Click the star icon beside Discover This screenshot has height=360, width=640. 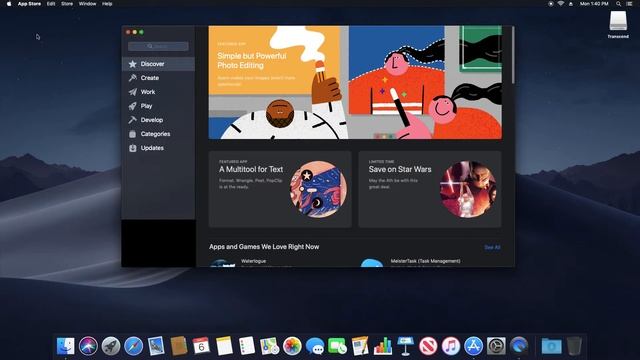pos(132,64)
